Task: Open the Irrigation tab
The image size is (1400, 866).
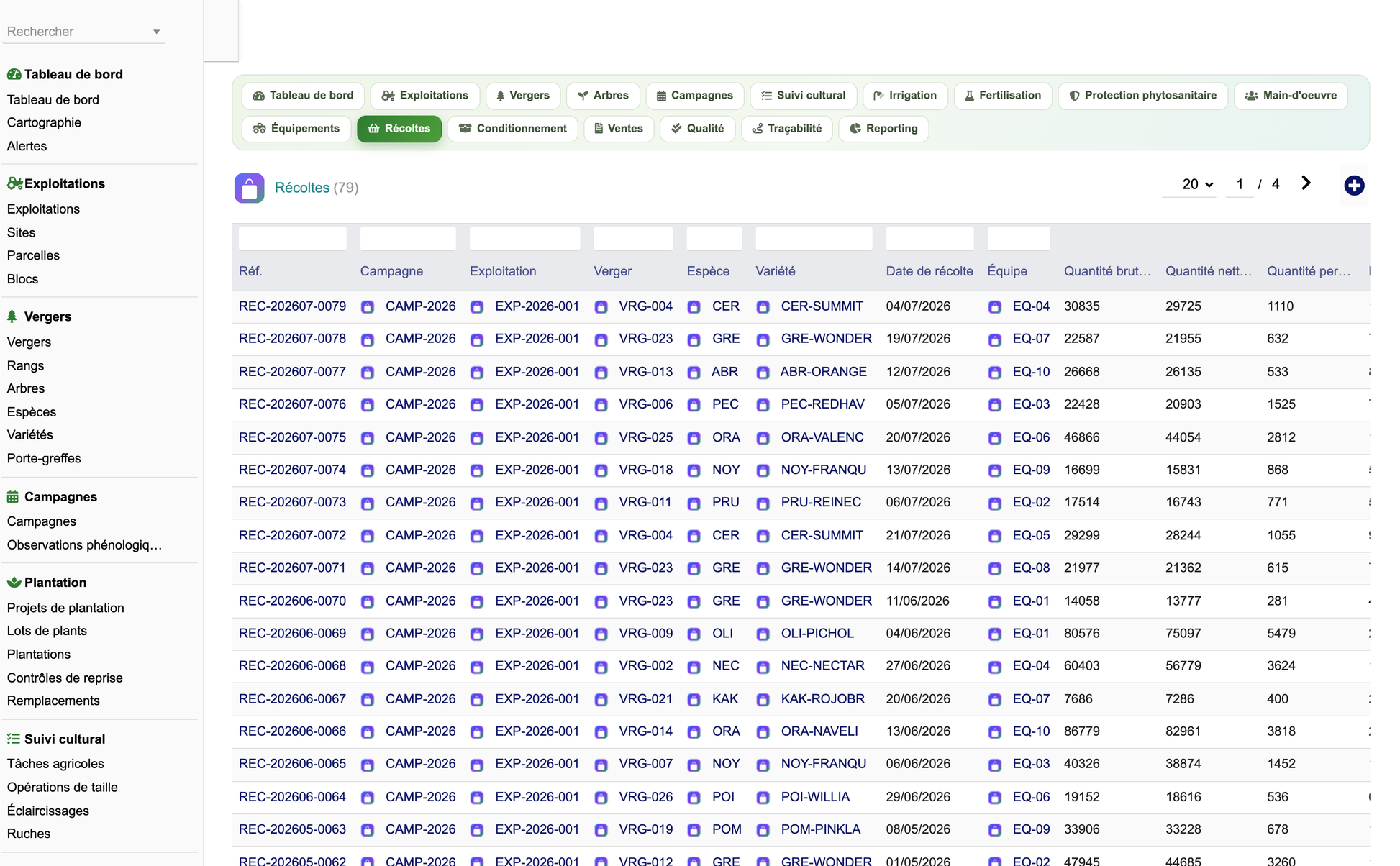Action: (x=905, y=96)
